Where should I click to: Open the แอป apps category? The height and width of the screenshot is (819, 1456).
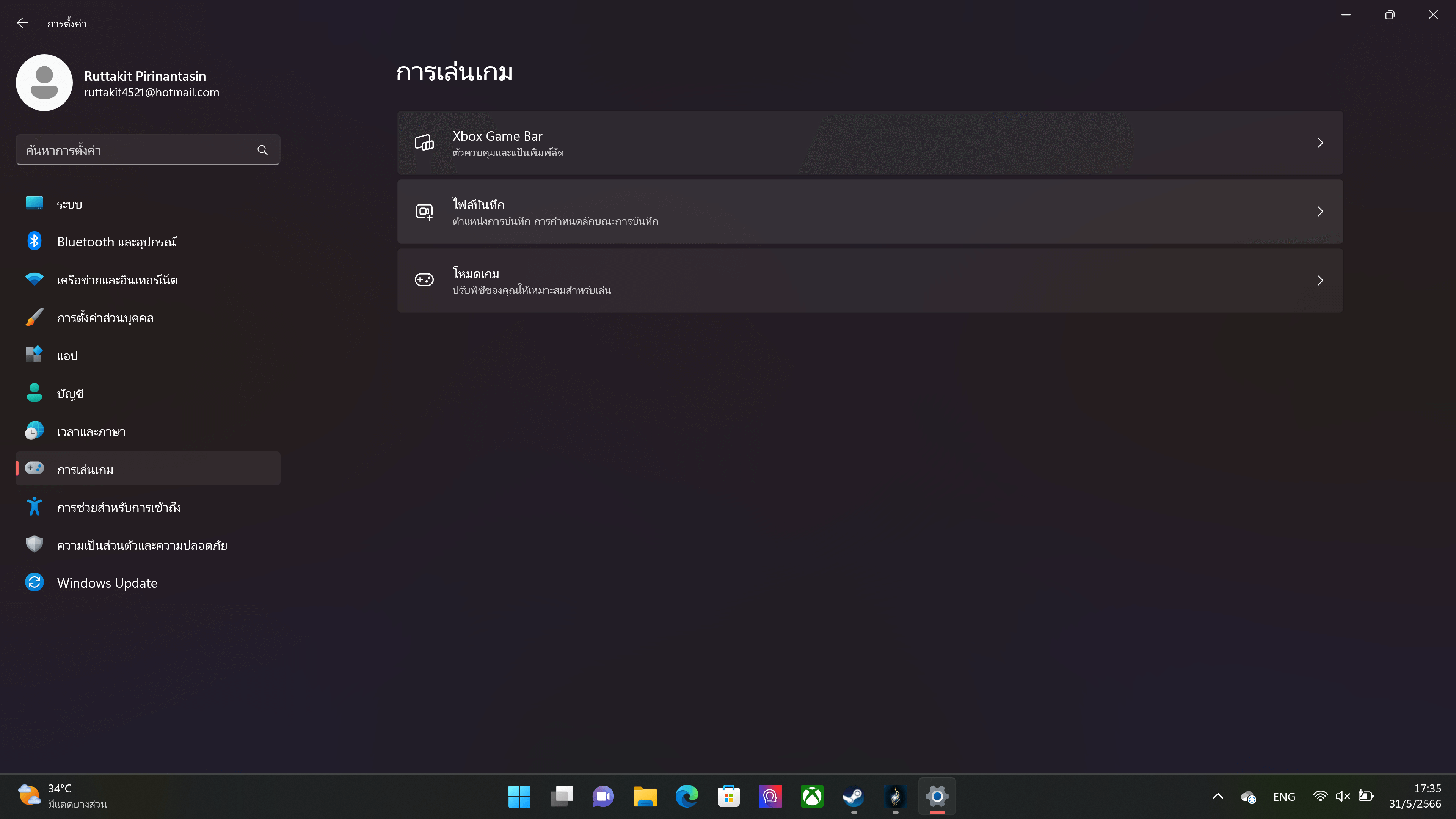(148, 355)
